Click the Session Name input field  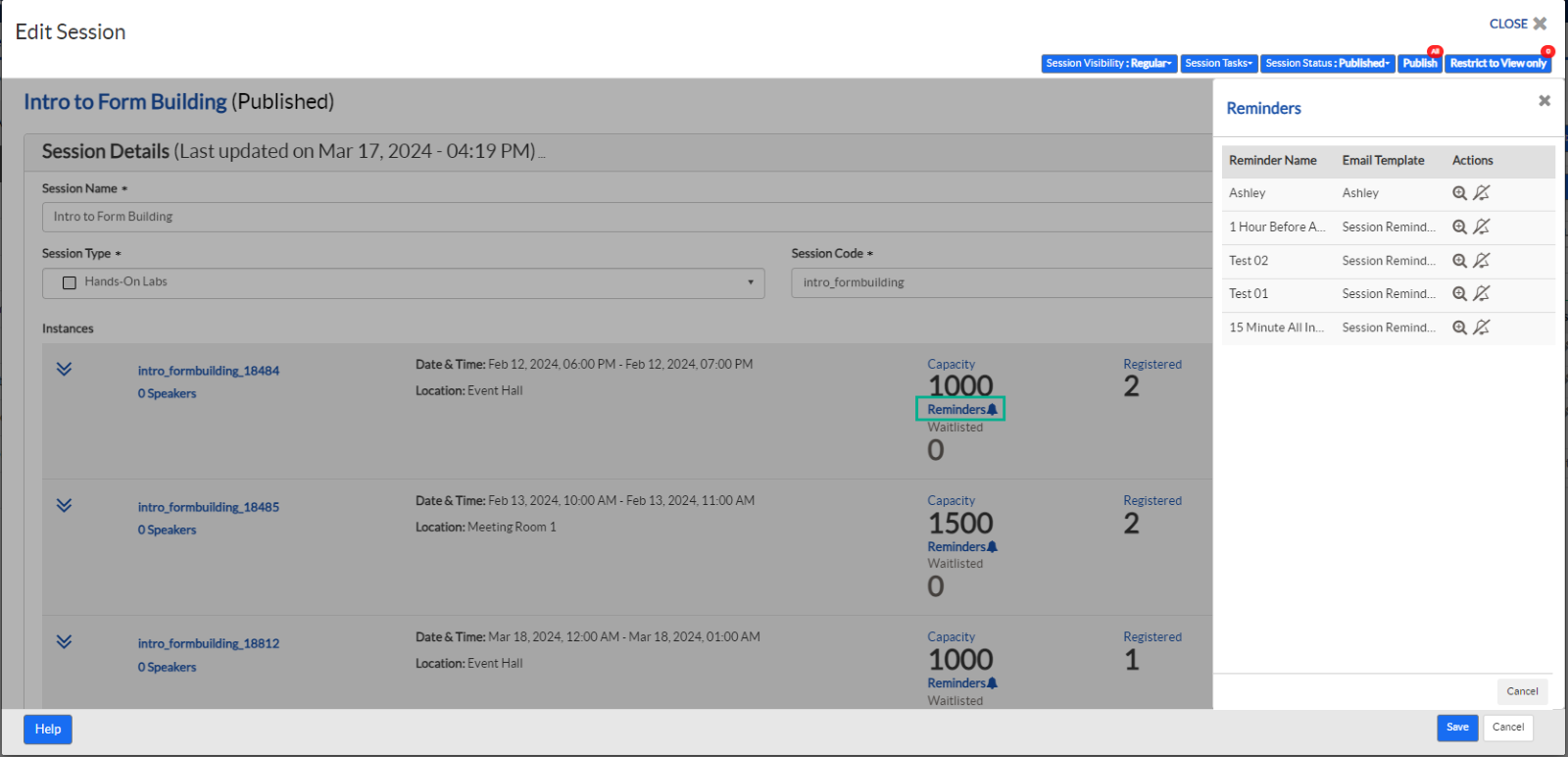(x=627, y=217)
